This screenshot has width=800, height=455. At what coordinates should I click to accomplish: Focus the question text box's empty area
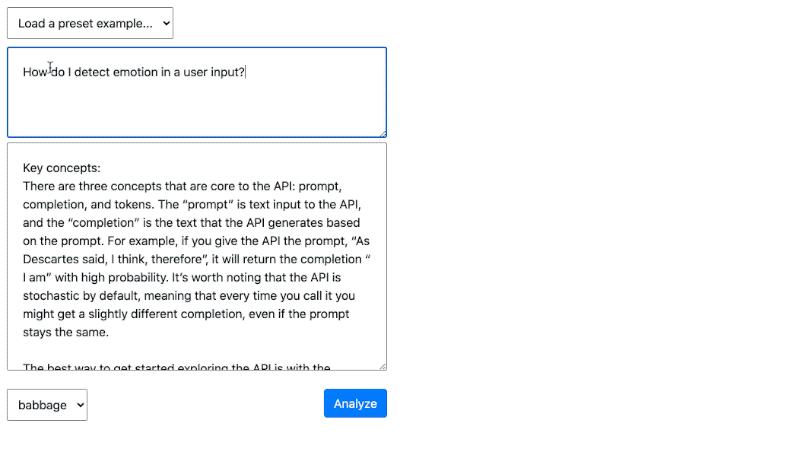click(x=196, y=108)
